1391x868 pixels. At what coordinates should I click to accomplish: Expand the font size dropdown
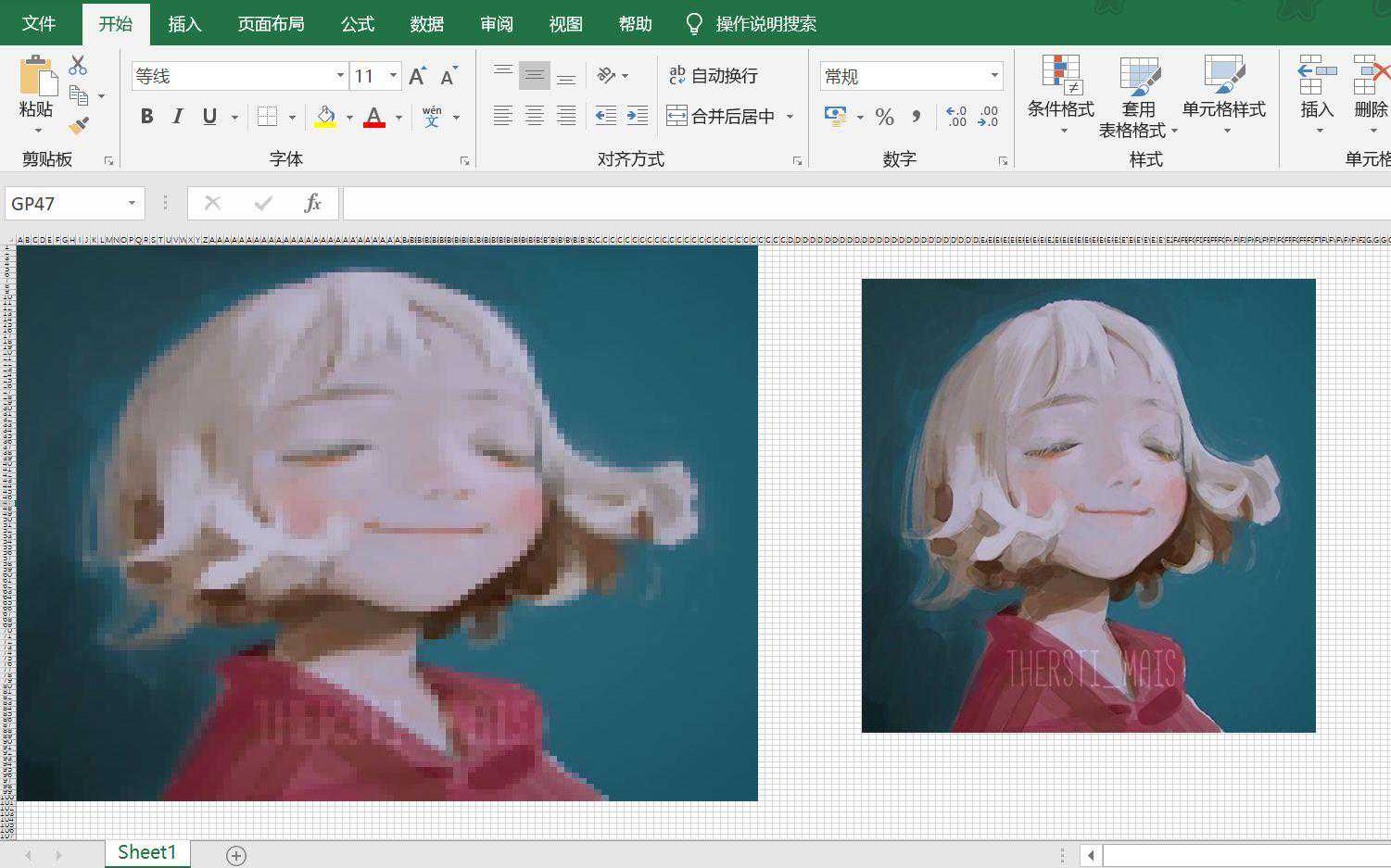[x=394, y=76]
